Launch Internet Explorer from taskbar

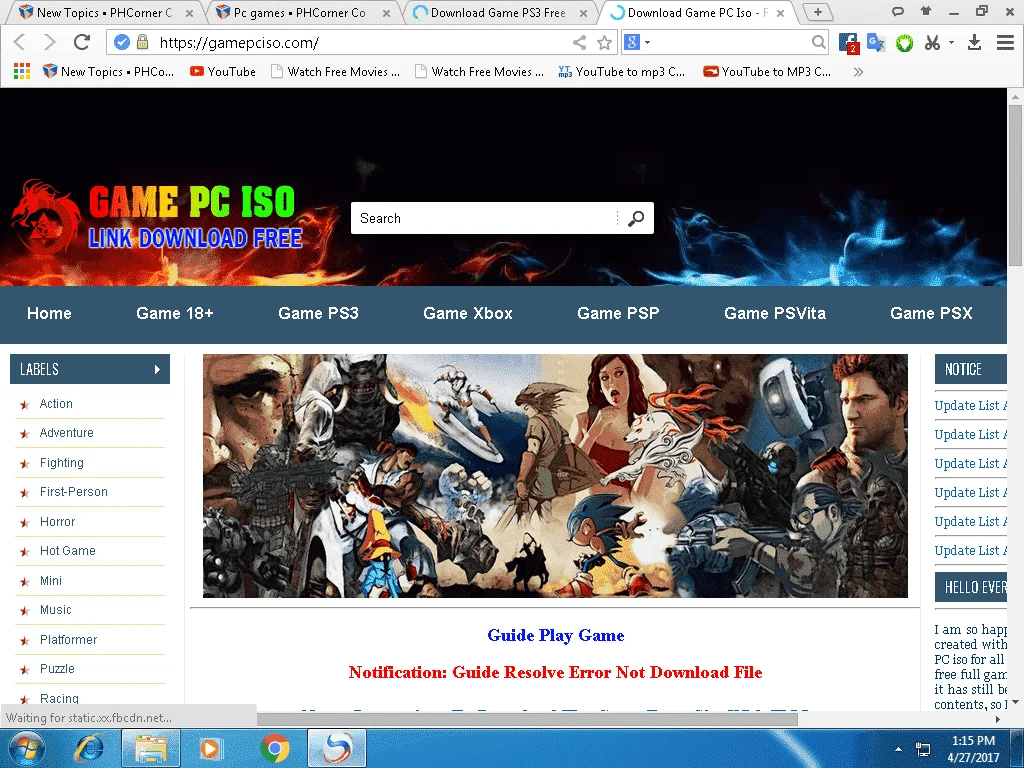[x=89, y=748]
